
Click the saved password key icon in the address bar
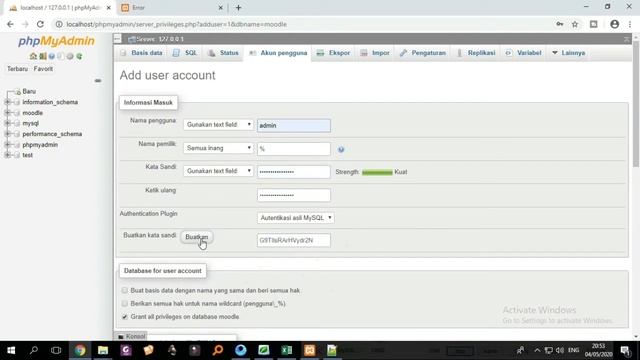tap(560, 24)
